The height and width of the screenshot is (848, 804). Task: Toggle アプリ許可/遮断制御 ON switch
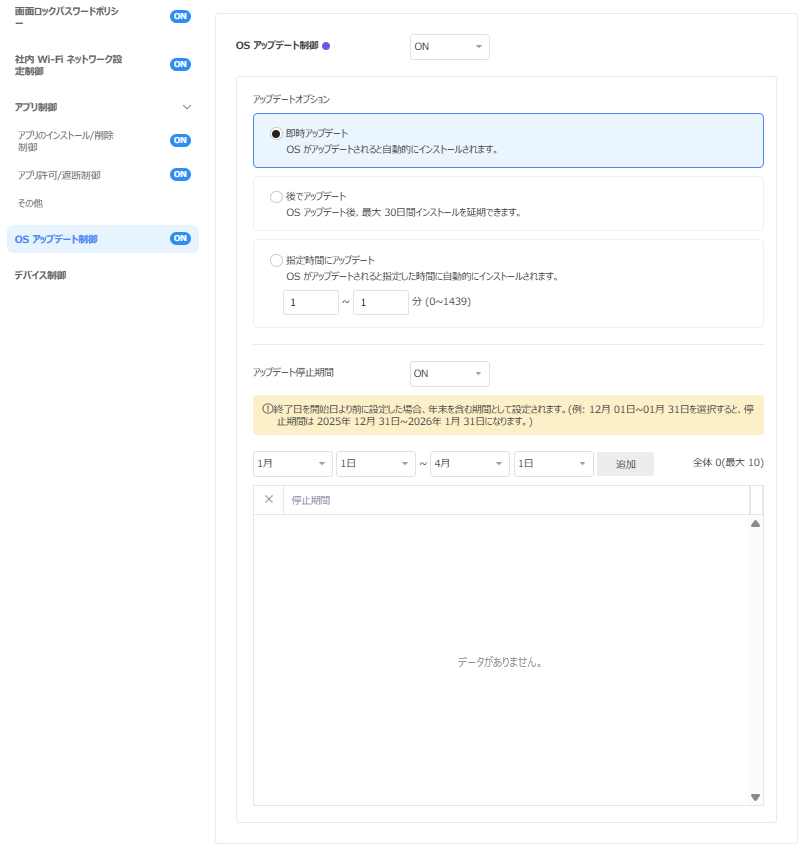click(180, 174)
